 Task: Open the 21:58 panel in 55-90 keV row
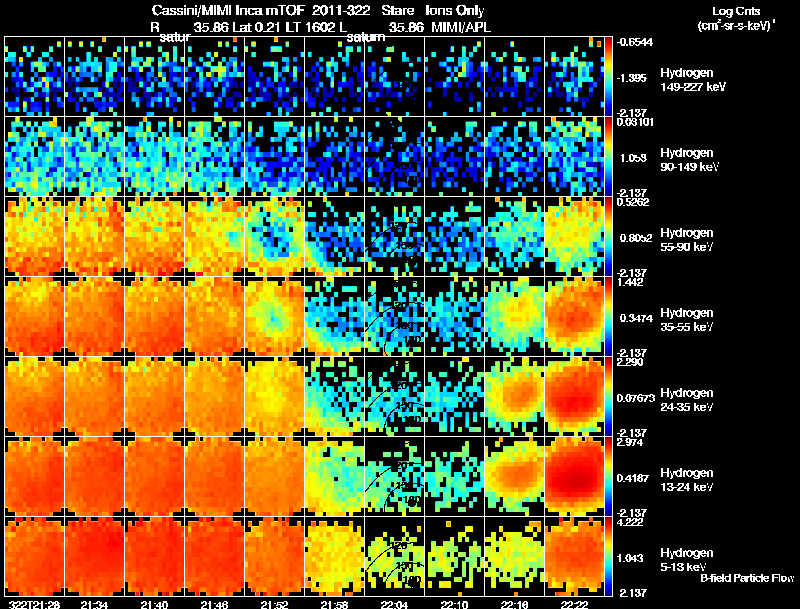click(x=334, y=237)
